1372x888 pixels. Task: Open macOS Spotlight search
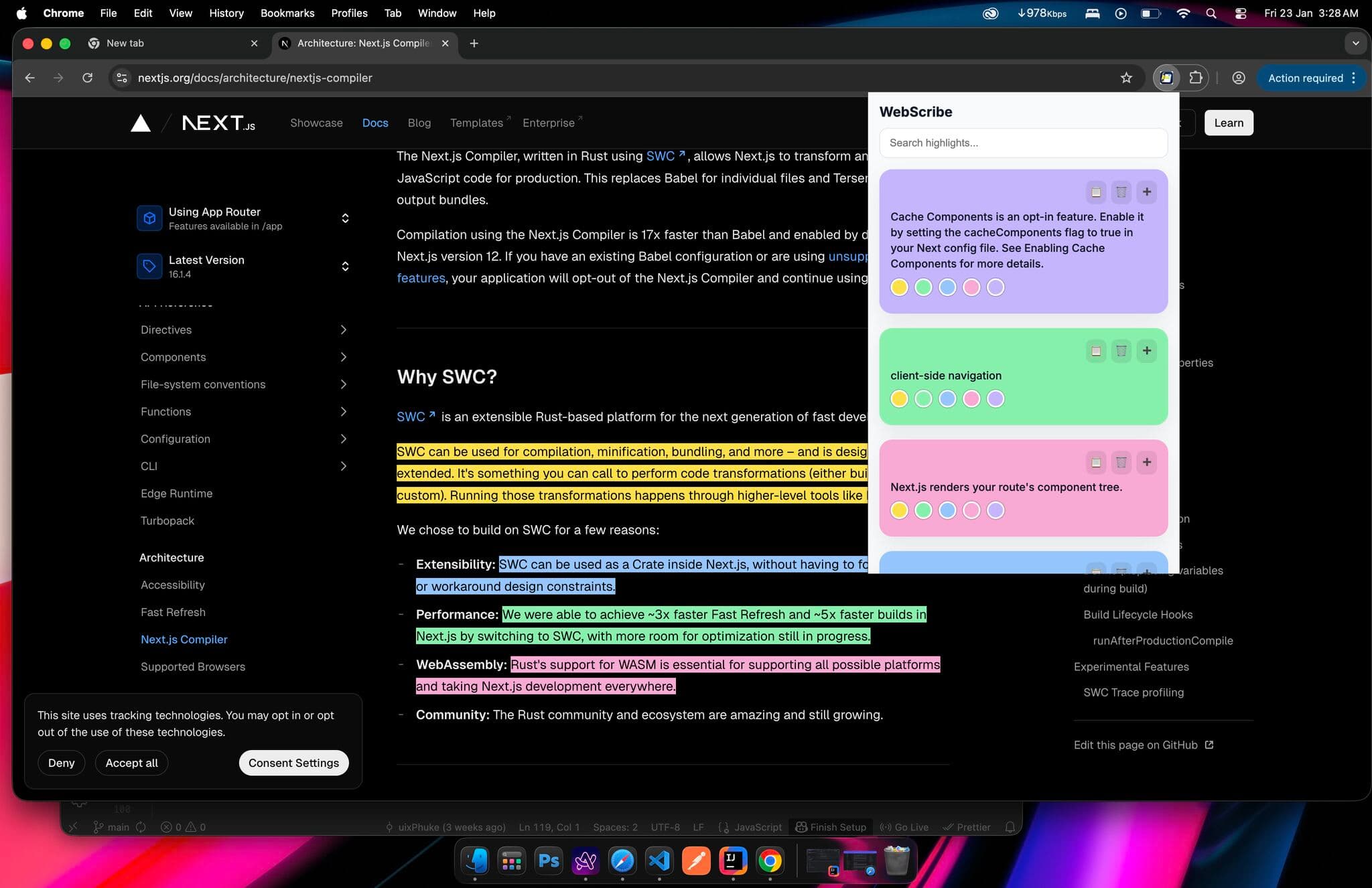click(x=1211, y=13)
